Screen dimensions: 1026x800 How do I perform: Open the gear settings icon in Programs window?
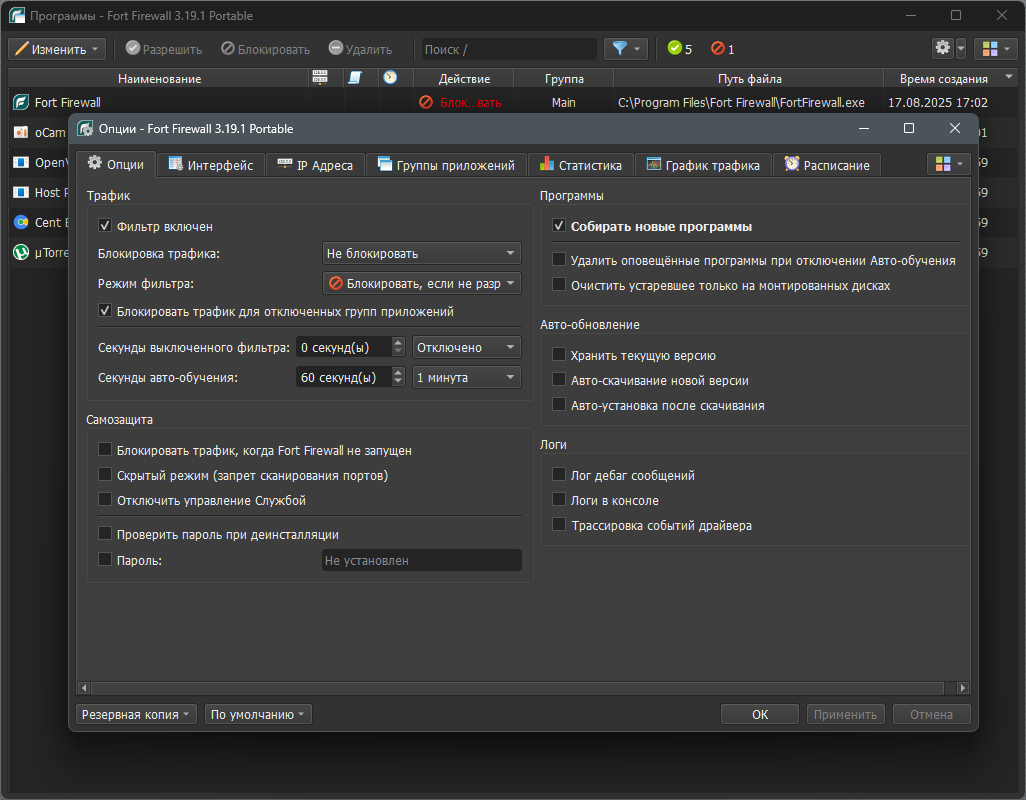point(942,48)
